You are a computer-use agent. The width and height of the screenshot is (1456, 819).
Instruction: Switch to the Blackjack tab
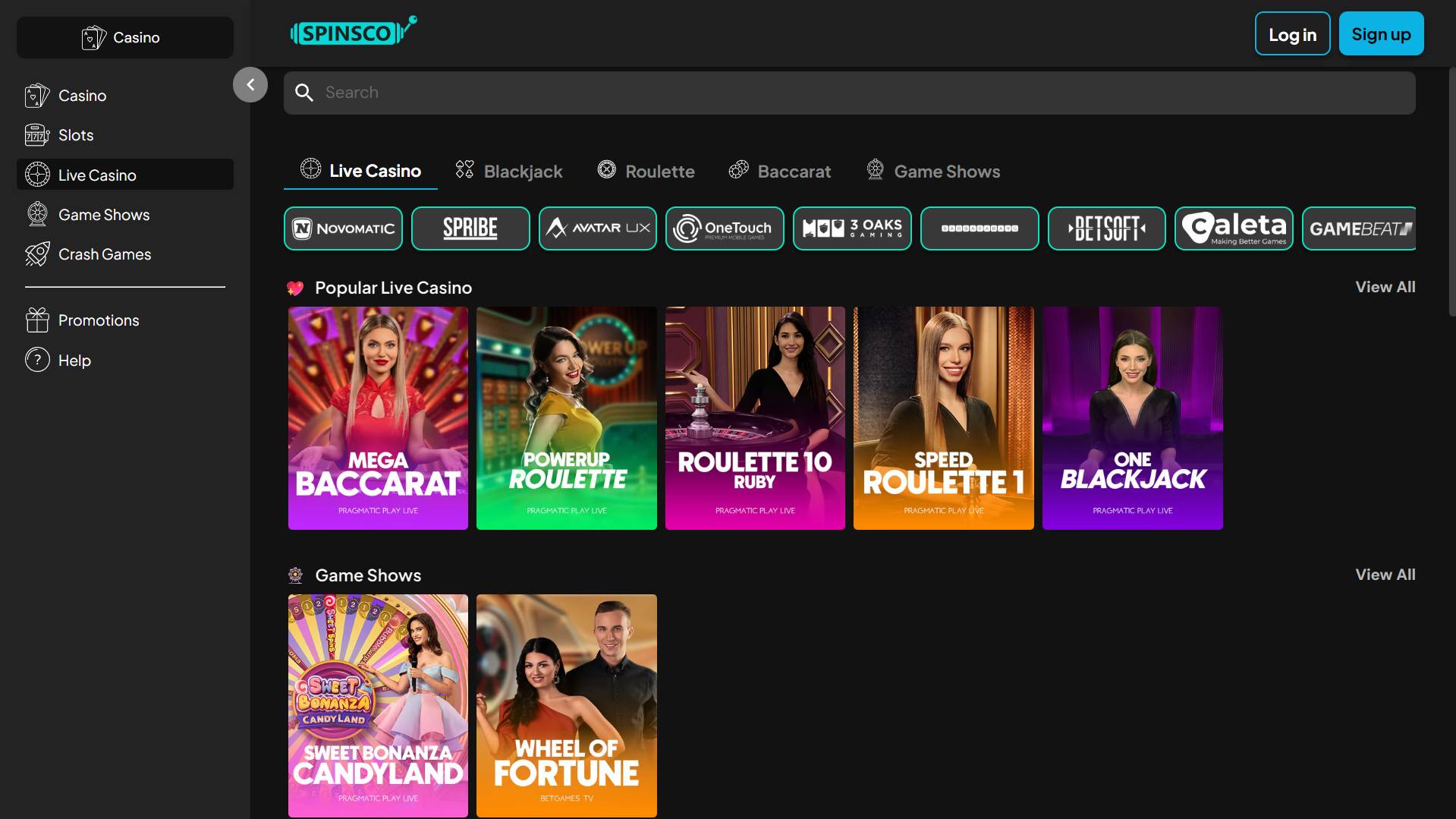pos(509,172)
